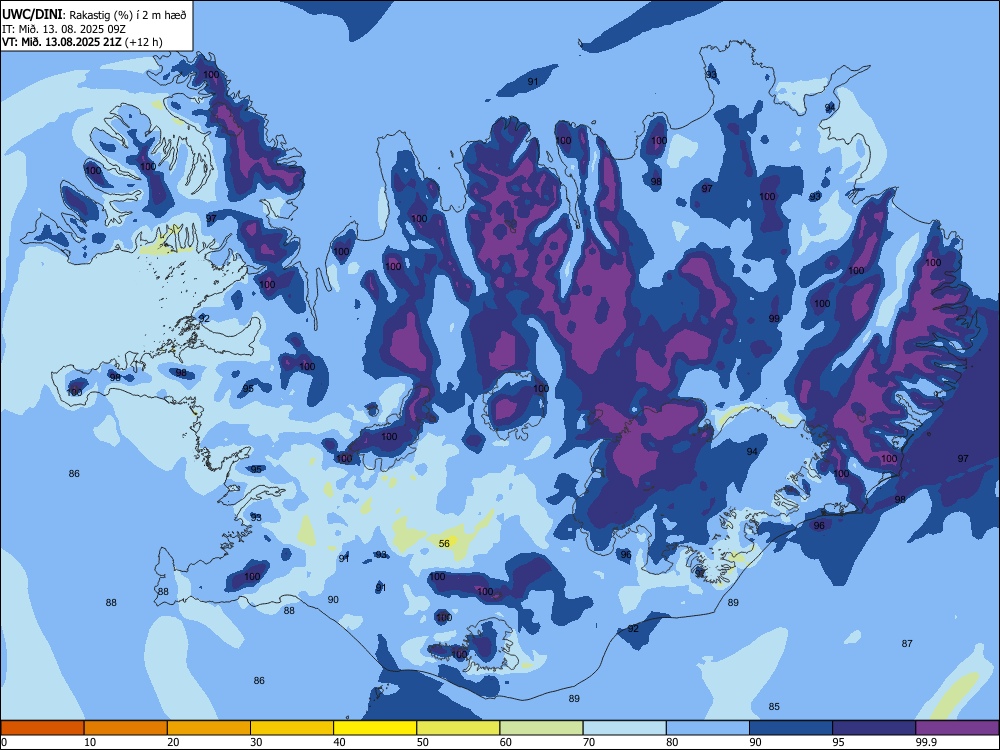Screen dimensions: 1000x750
Task: Click the '99' humidity value on the map
Action: tap(774, 318)
